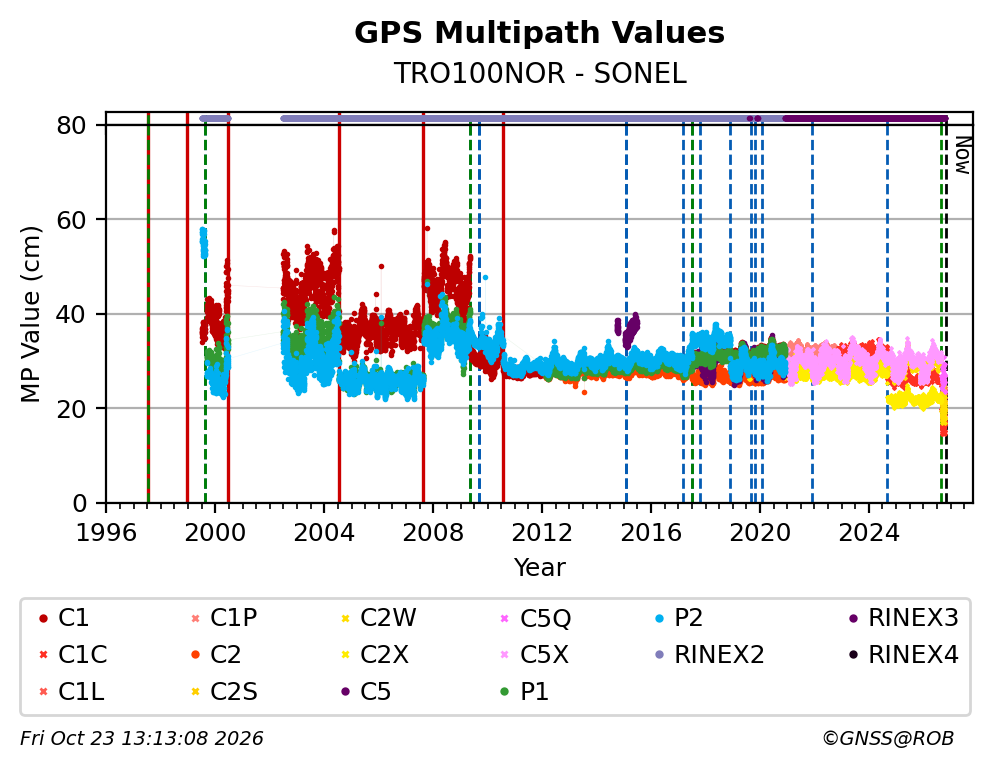992x769 pixels.
Task: Select the 2008 x-axis tick label
Action: (x=433, y=533)
